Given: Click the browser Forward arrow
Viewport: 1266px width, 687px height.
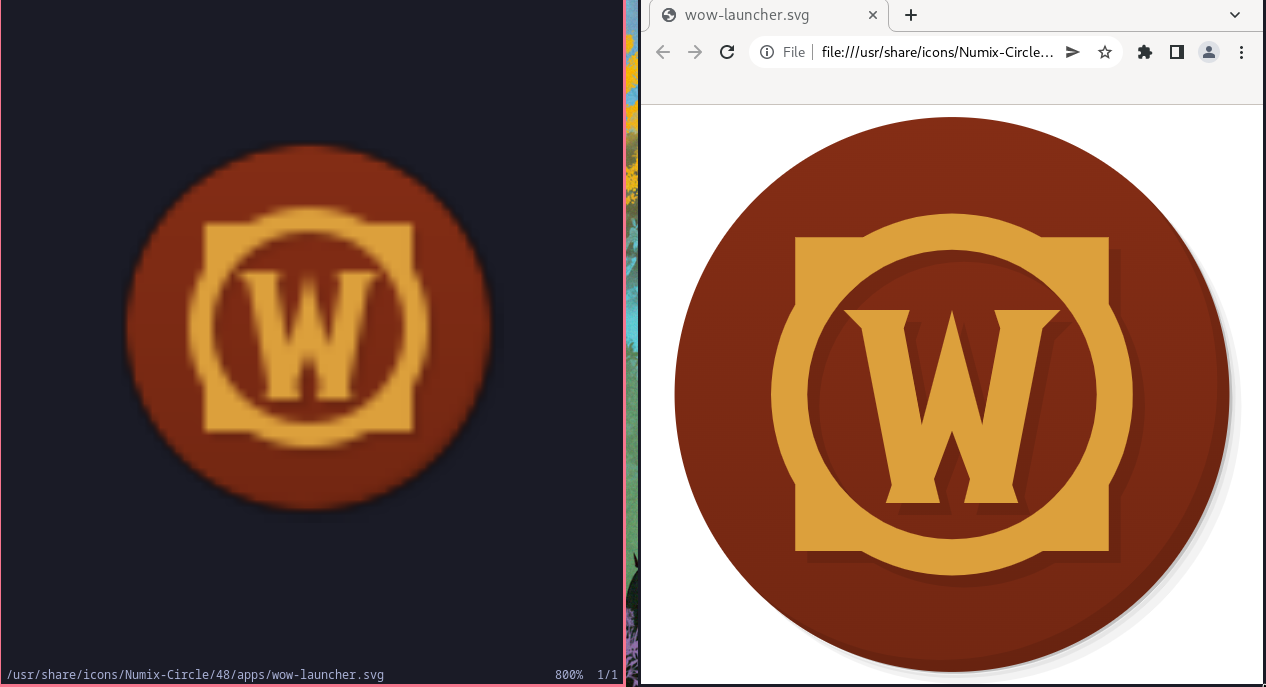Looking at the screenshot, I should (695, 52).
